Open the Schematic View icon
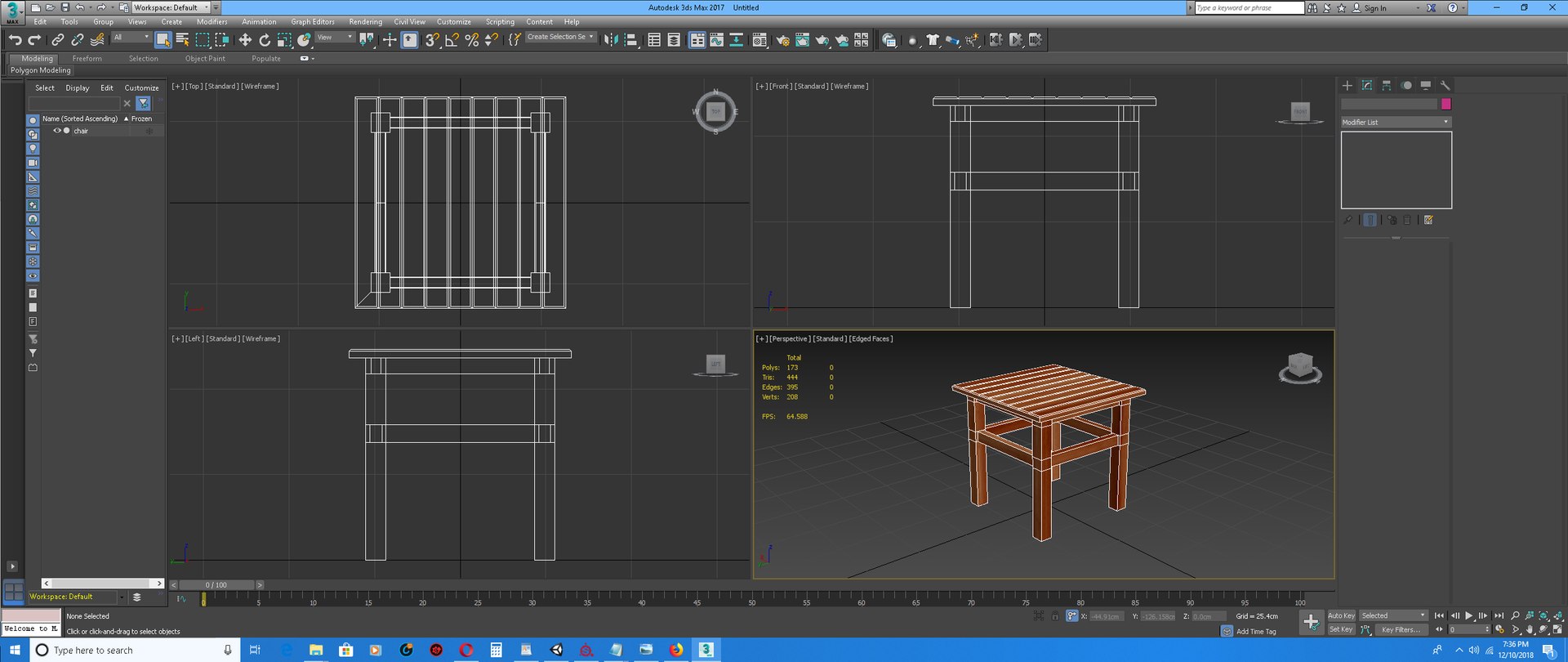This screenshot has height=662, width=1568. point(736,39)
